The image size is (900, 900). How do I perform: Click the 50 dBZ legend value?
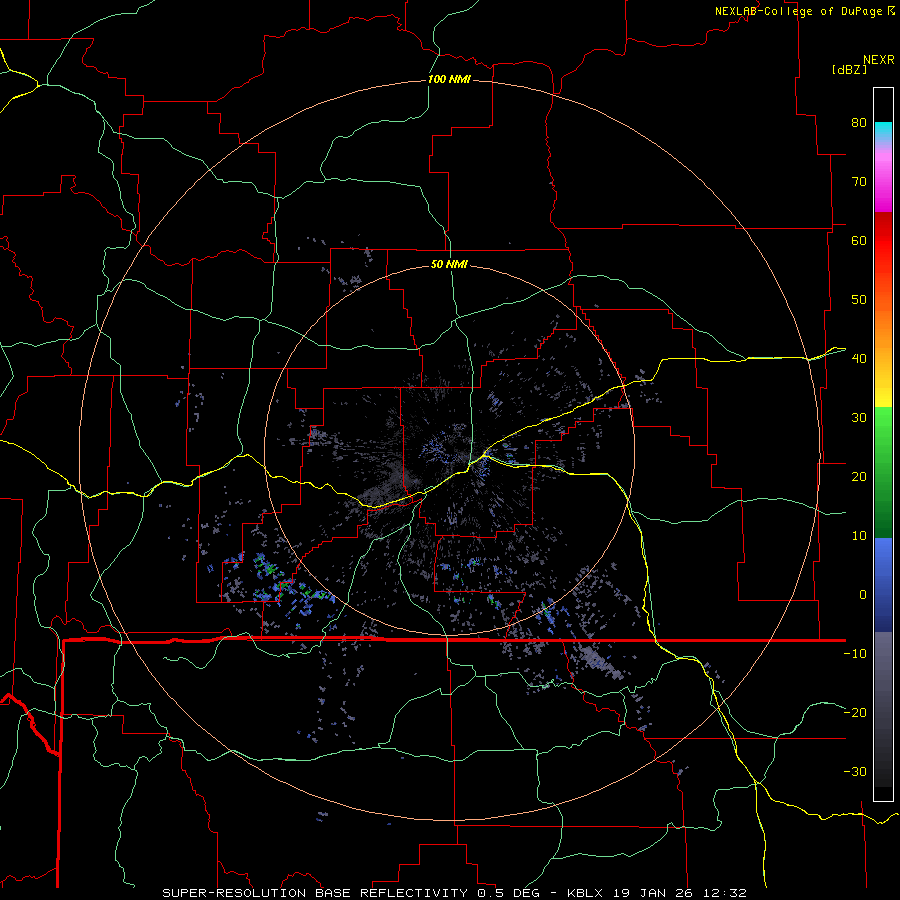[x=859, y=300]
